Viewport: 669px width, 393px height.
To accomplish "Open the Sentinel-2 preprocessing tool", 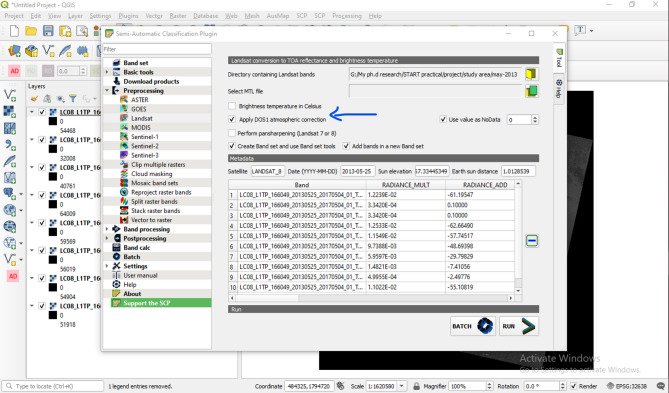I will pos(145,146).
